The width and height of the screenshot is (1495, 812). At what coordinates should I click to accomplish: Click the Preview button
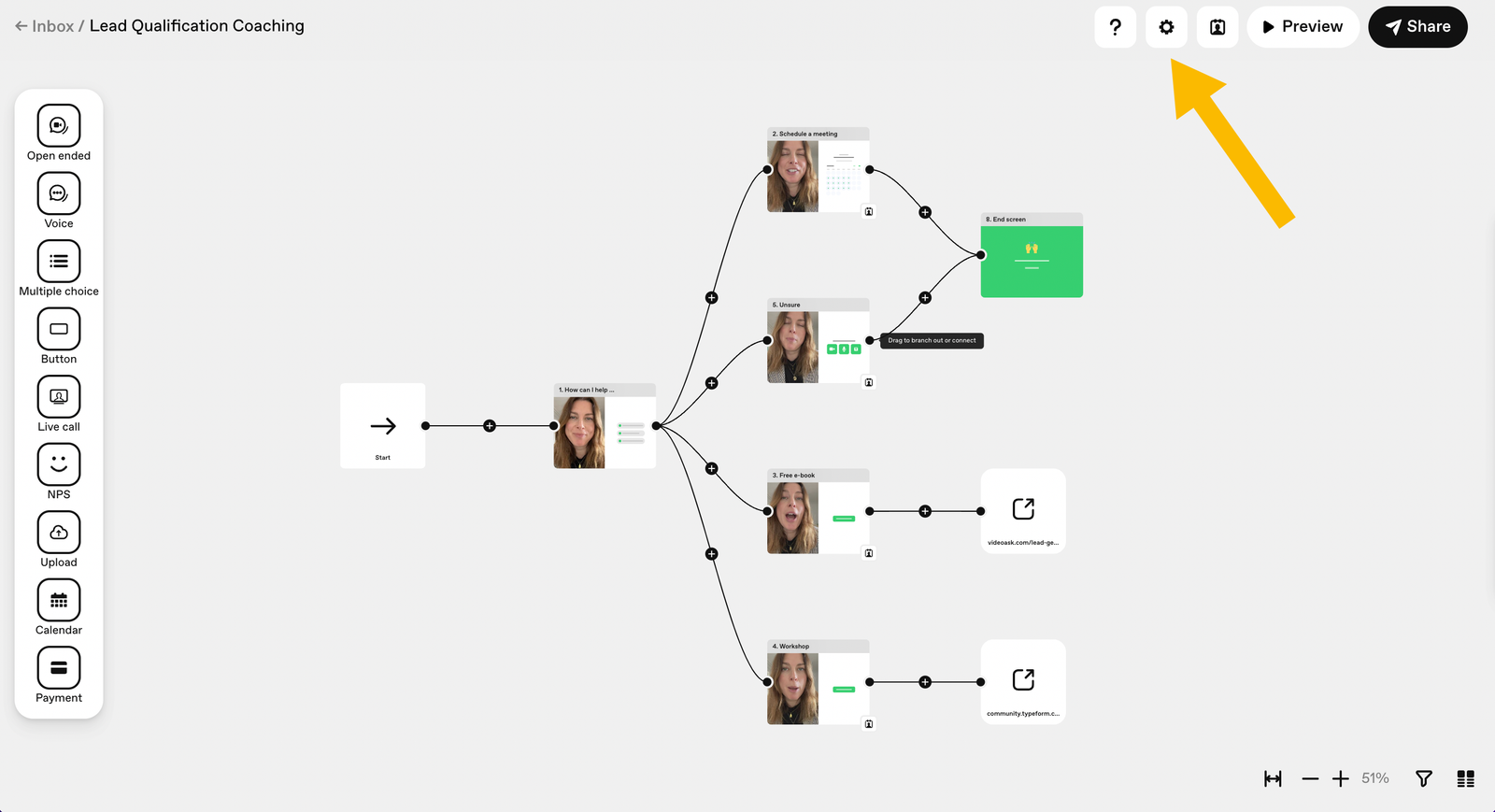(1303, 27)
